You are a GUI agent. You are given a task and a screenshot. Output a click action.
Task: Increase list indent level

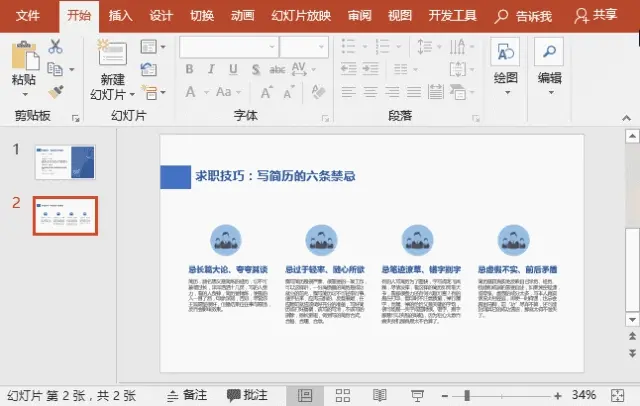point(371,69)
